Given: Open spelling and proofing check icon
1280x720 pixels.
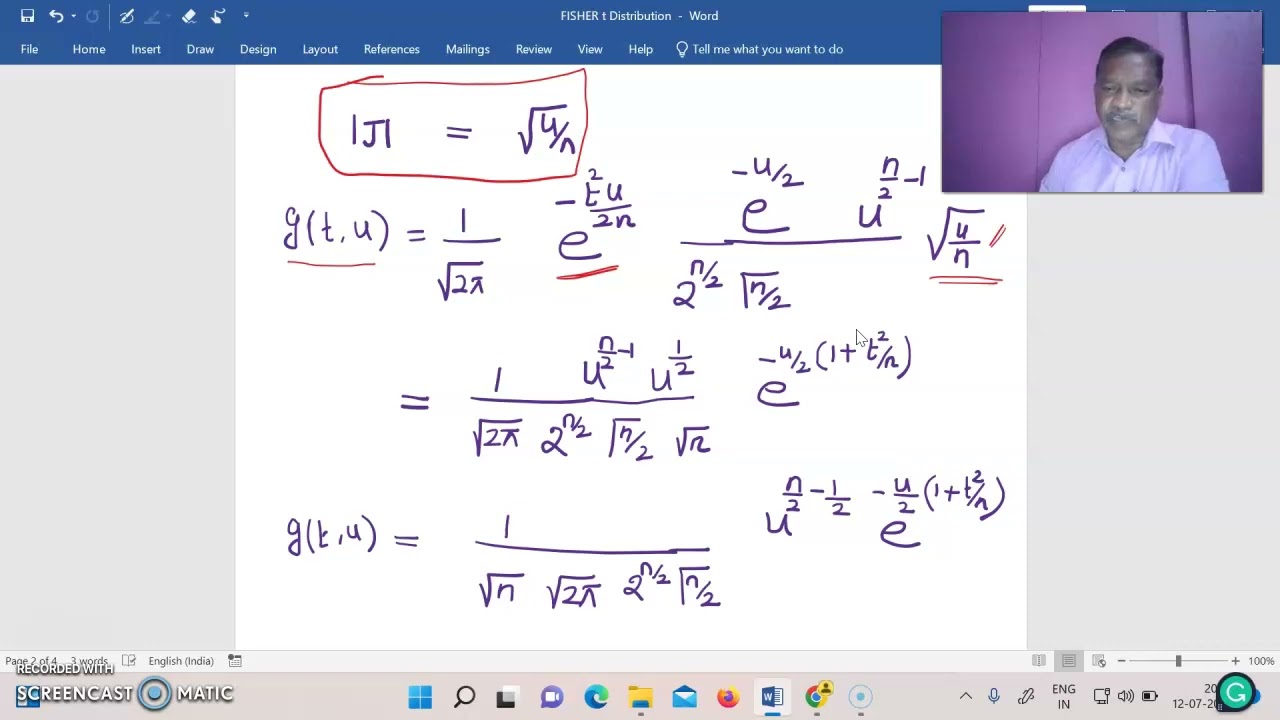Looking at the screenshot, I should (128, 661).
